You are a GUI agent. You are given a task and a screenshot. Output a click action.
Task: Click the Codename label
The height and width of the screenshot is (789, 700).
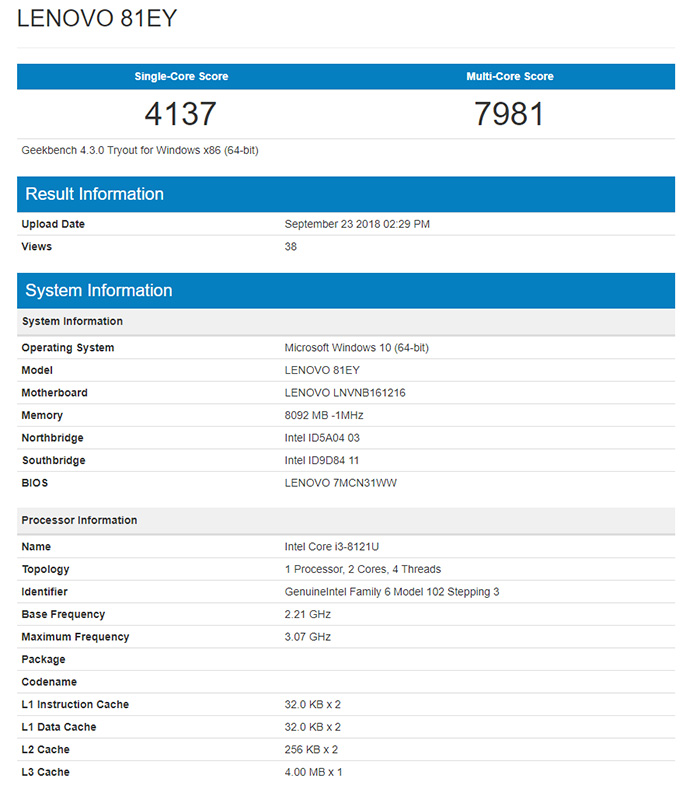(x=49, y=682)
